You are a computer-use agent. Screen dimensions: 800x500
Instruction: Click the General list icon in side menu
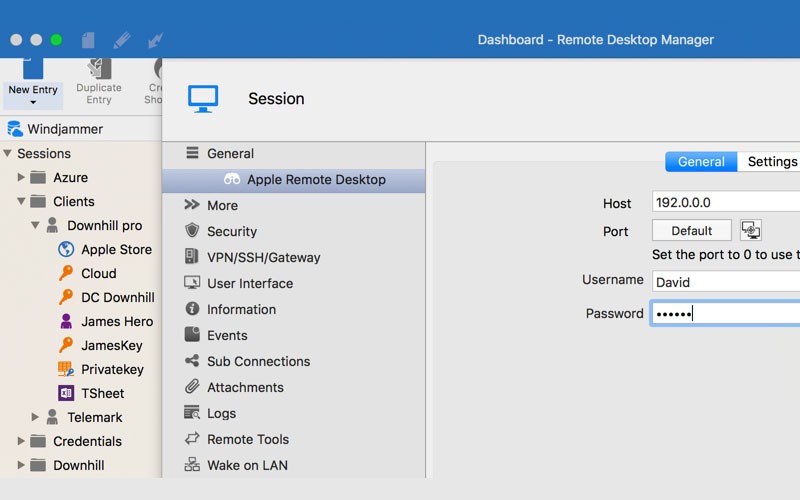point(192,153)
